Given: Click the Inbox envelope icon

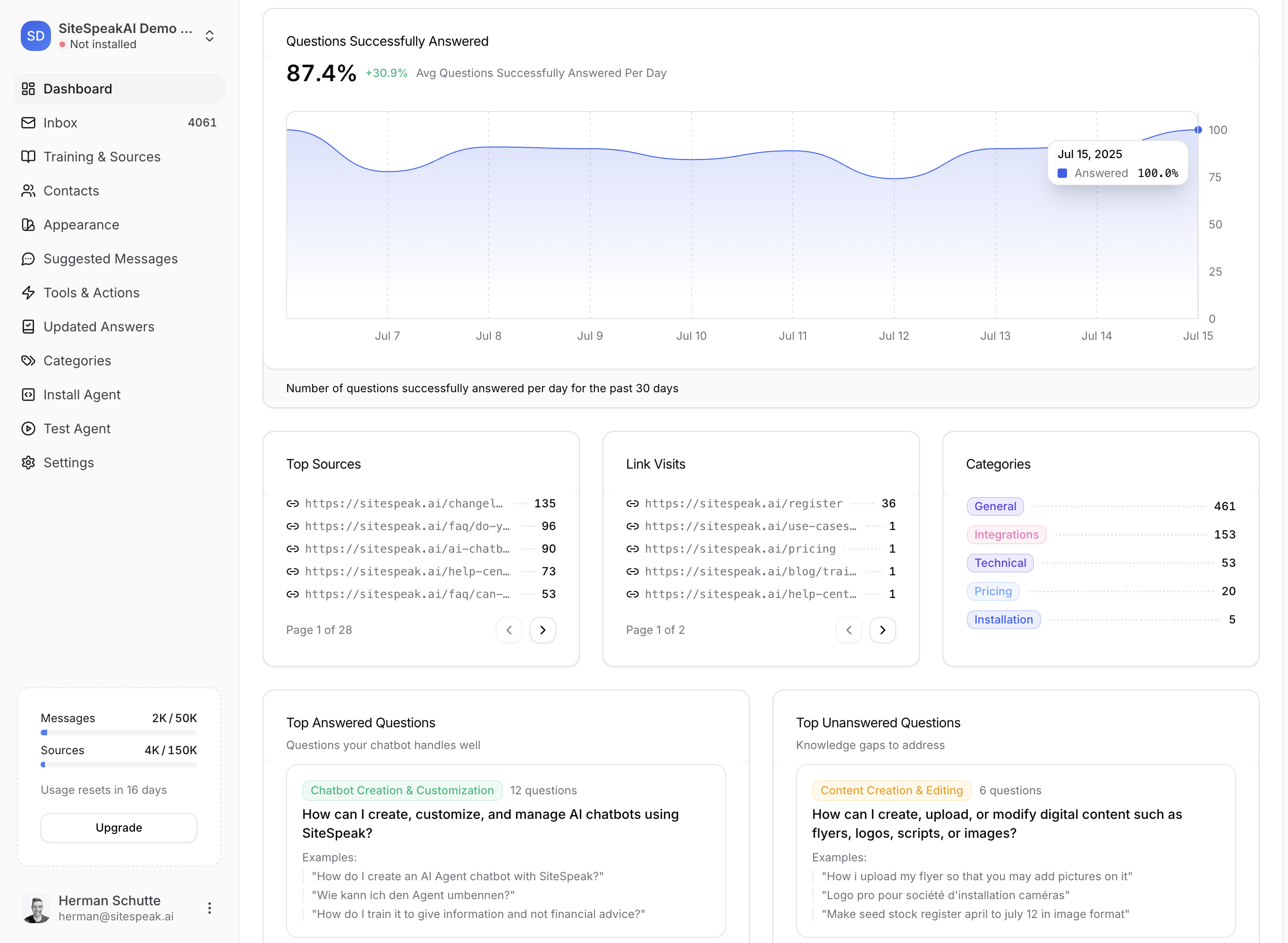Looking at the screenshot, I should pos(28,123).
